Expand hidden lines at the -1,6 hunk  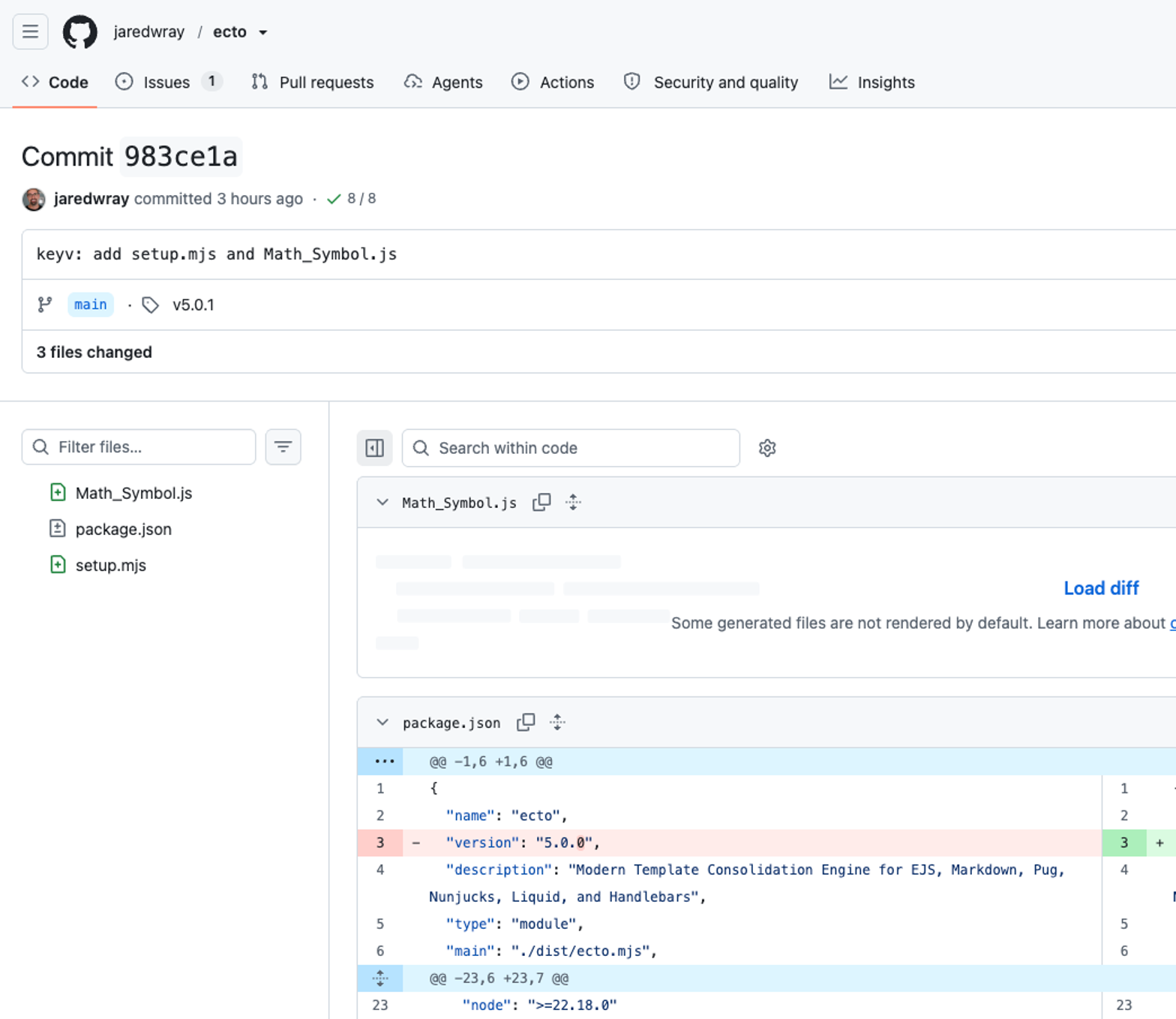tap(380, 762)
